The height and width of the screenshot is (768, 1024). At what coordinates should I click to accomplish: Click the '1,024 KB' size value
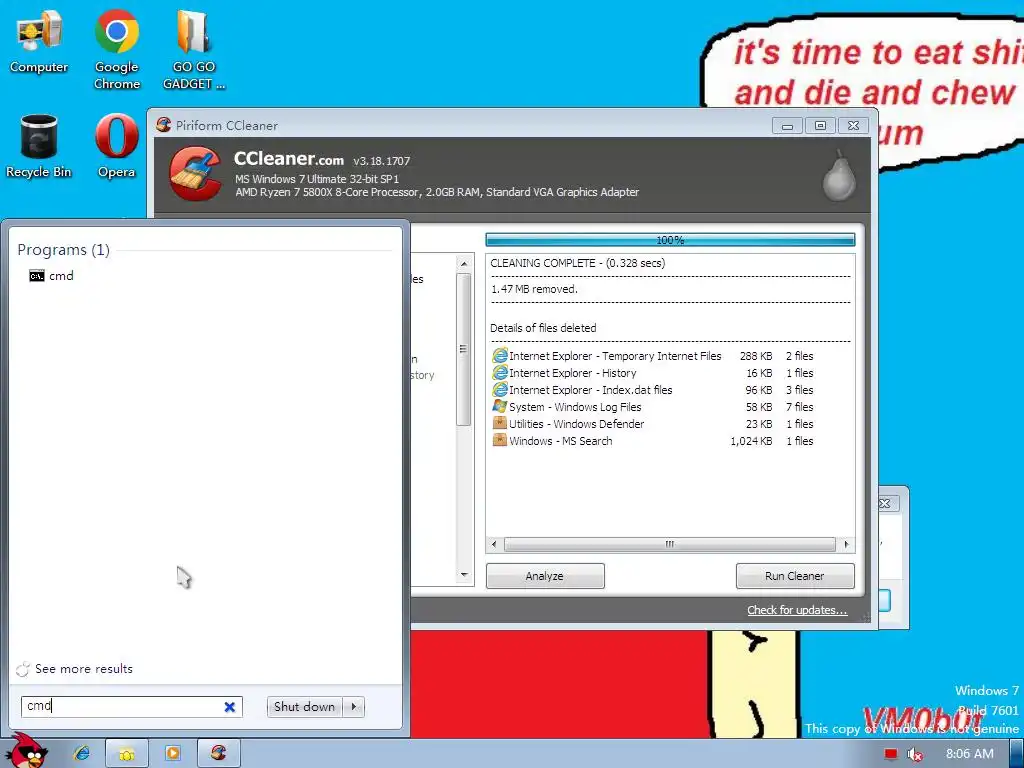(x=751, y=441)
